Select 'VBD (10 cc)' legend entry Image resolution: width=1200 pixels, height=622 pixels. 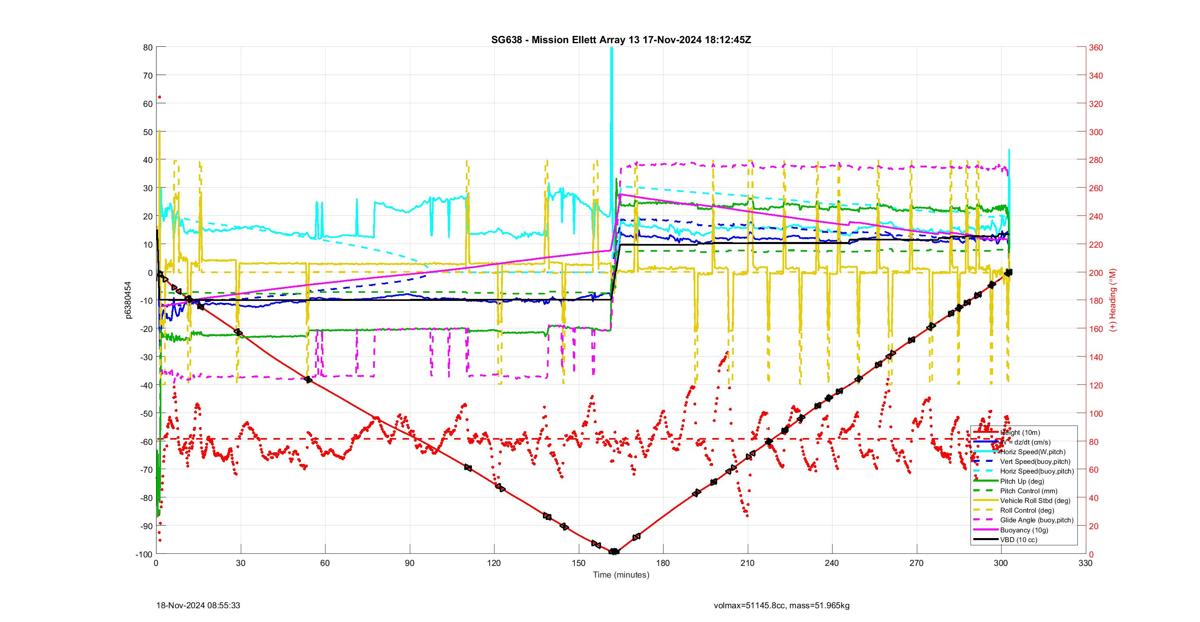click(1019, 540)
